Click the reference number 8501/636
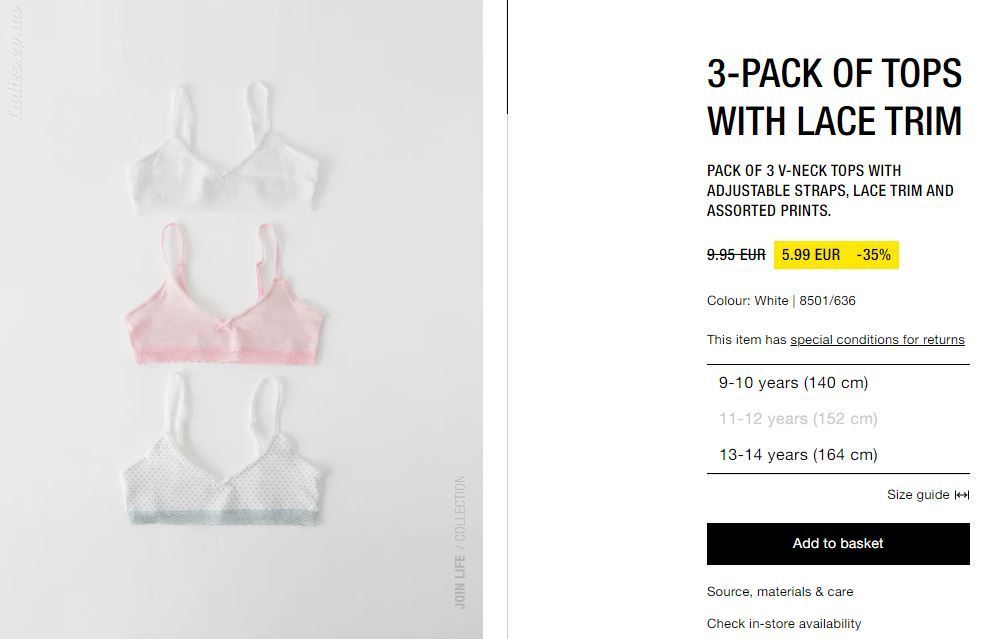The height and width of the screenshot is (639, 997). [x=827, y=301]
